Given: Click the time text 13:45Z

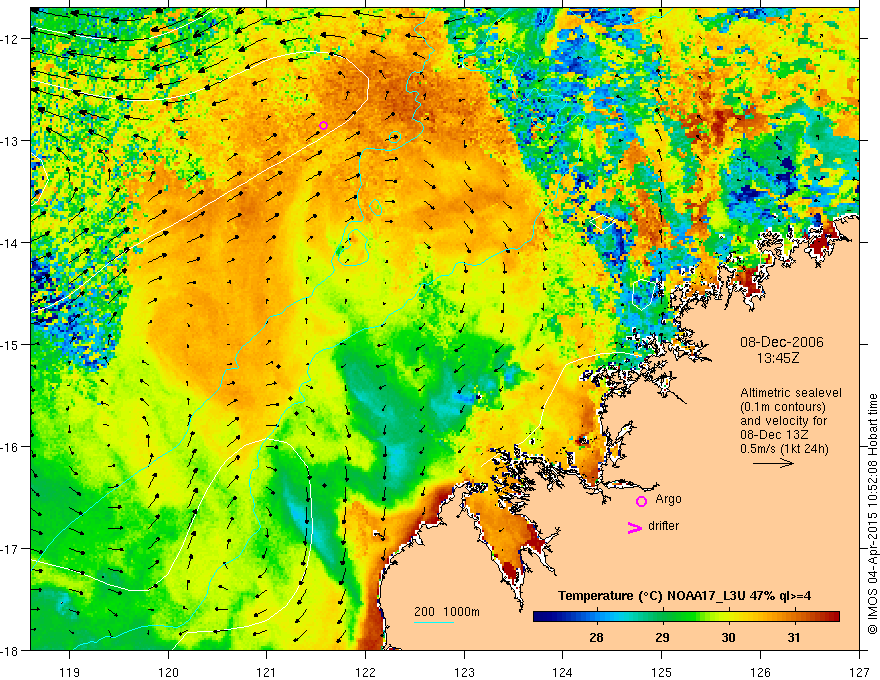Looking at the screenshot, I should pos(778,358).
